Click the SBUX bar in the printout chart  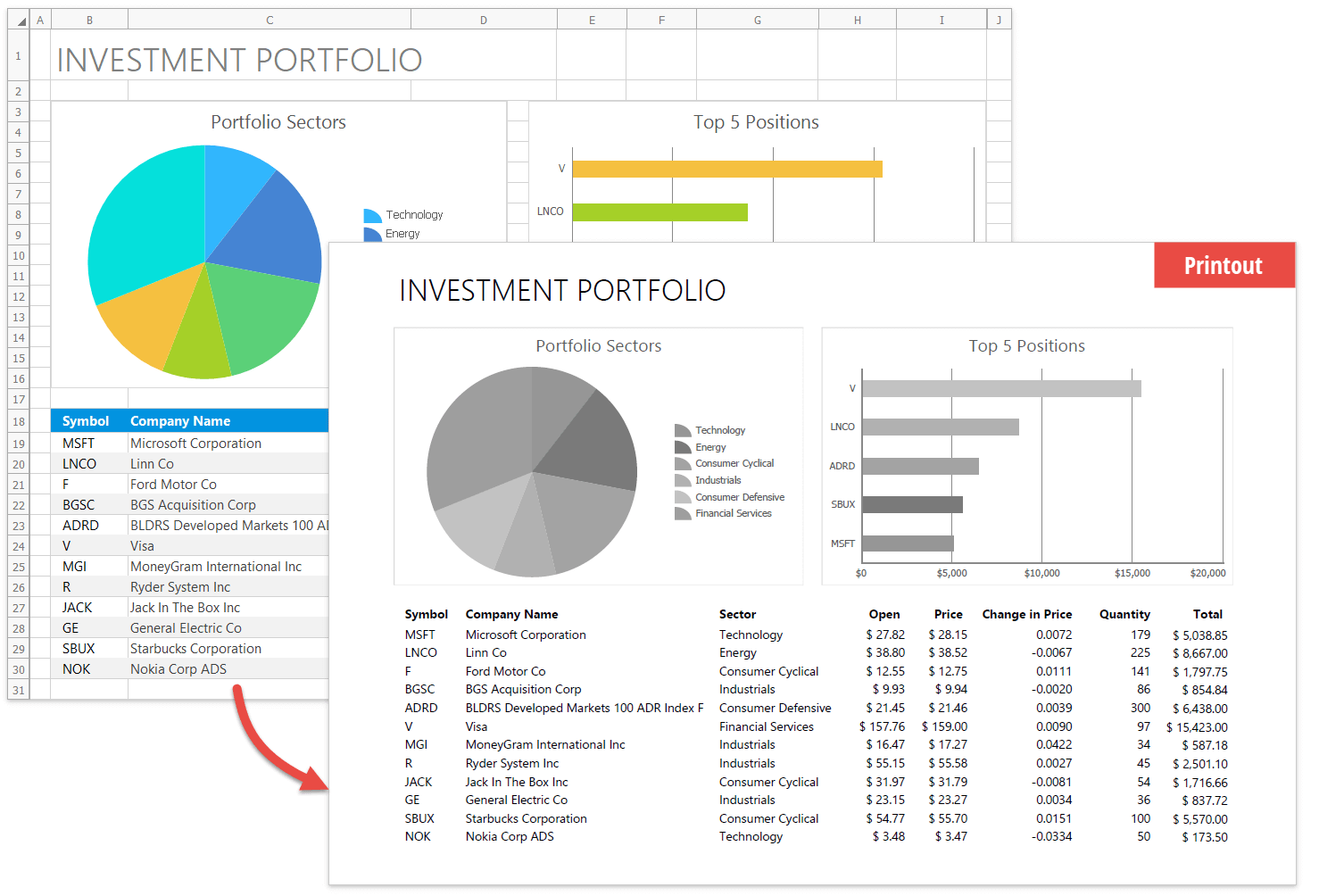click(912, 504)
